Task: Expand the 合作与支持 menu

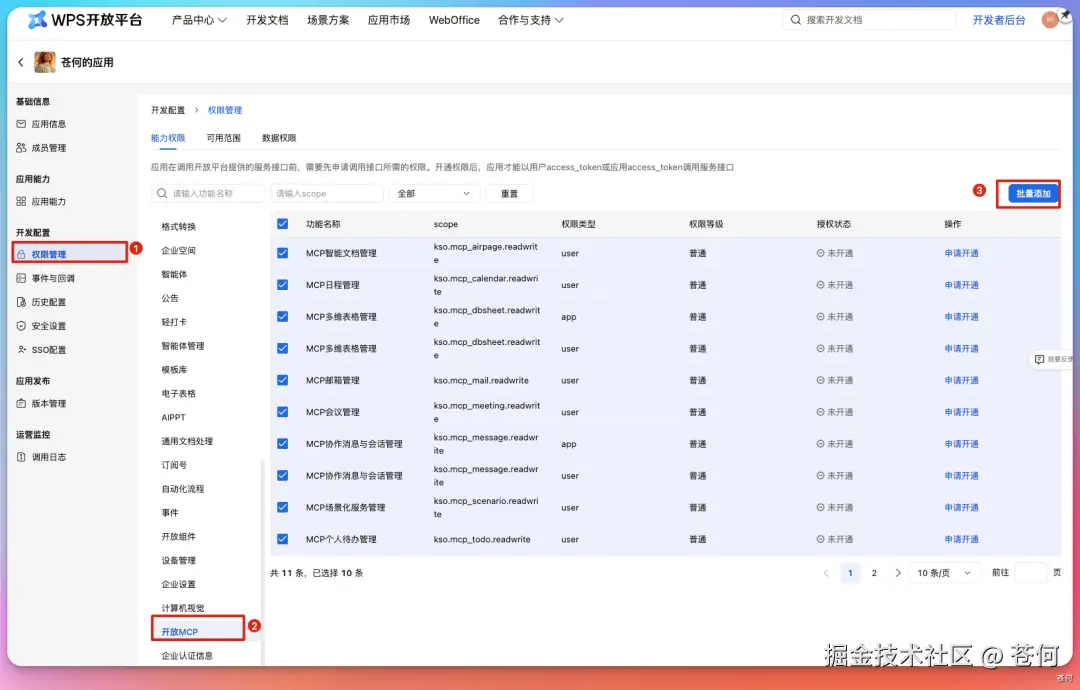Action: pos(531,20)
